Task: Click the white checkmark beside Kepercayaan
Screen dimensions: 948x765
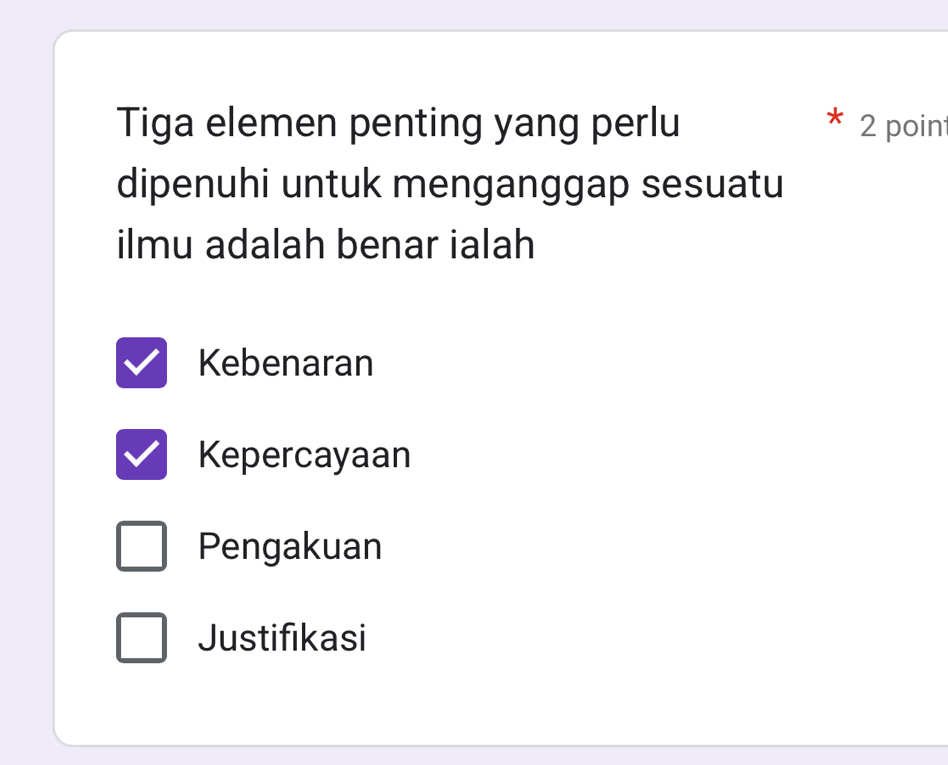Action: pos(141,455)
